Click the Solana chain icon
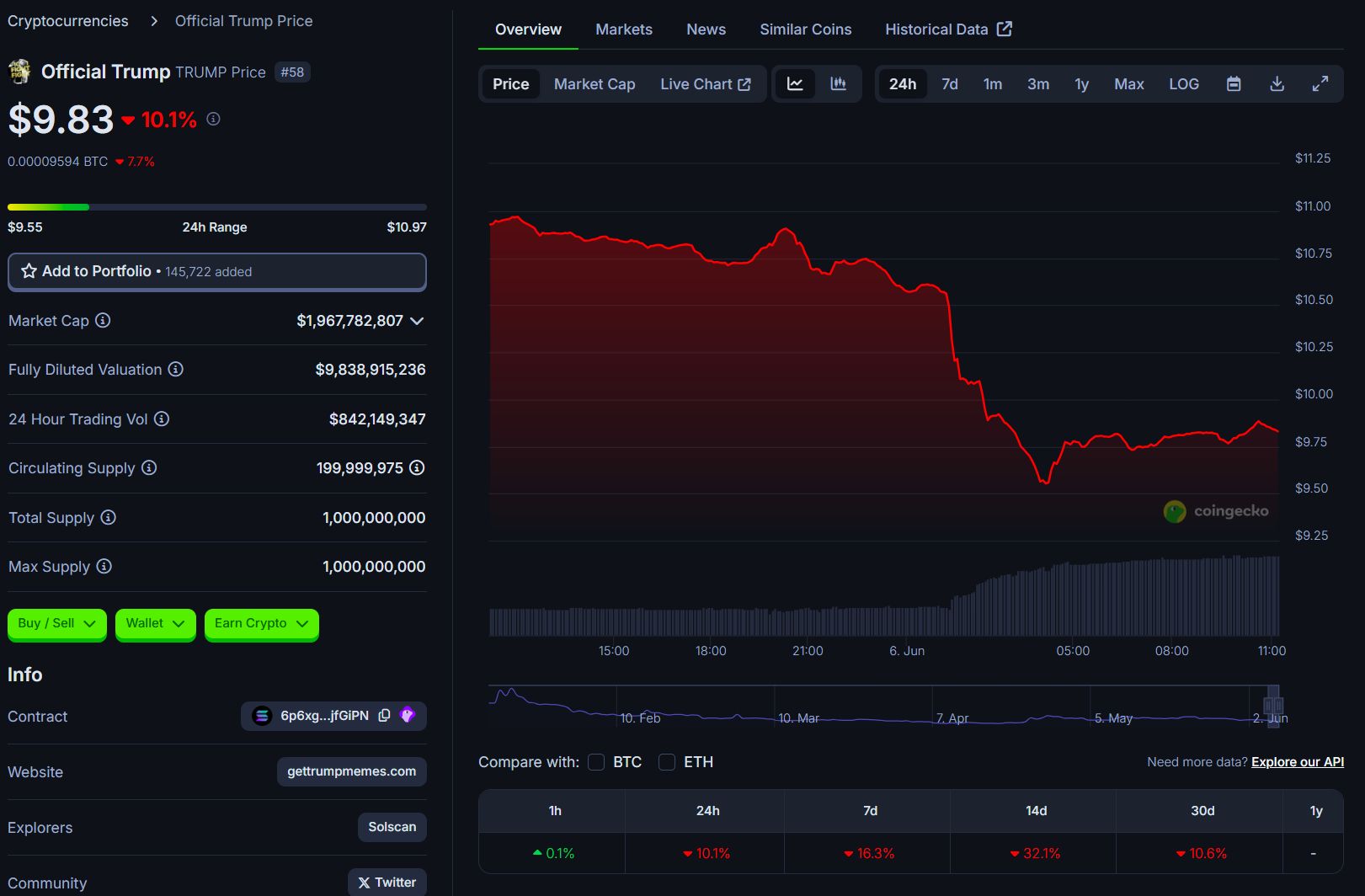The width and height of the screenshot is (1365, 896). 262,716
